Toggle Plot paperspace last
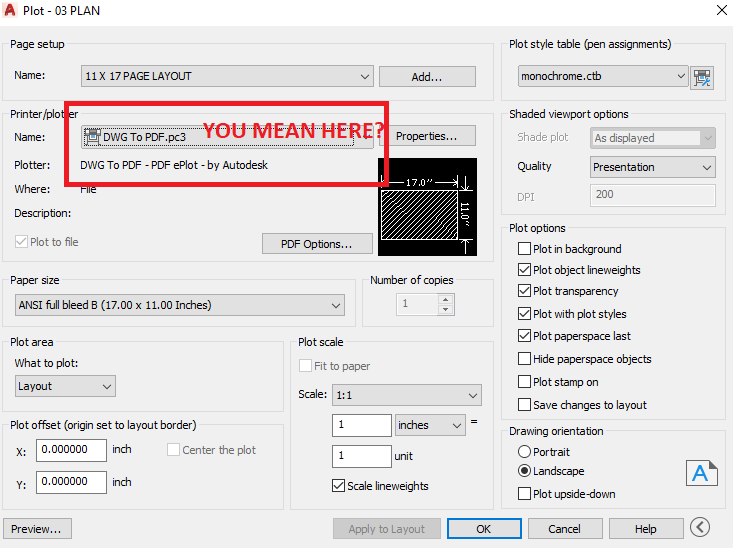The image size is (733, 548). (x=525, y=336)
